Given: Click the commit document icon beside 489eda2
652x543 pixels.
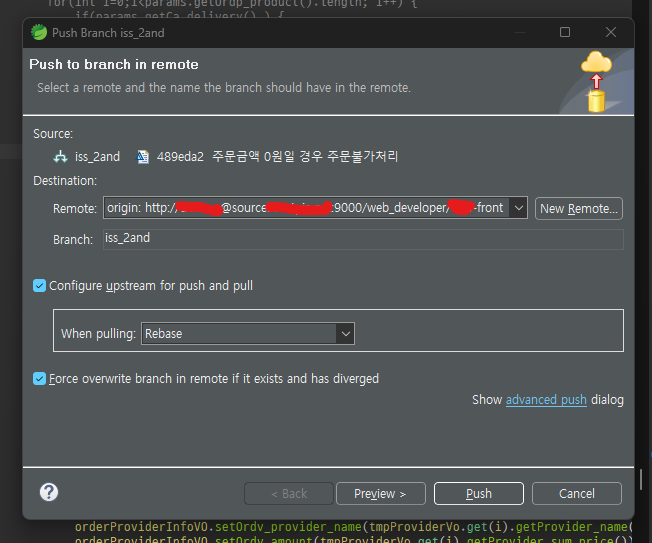Looking at the screenshot, I should point(143,157).
